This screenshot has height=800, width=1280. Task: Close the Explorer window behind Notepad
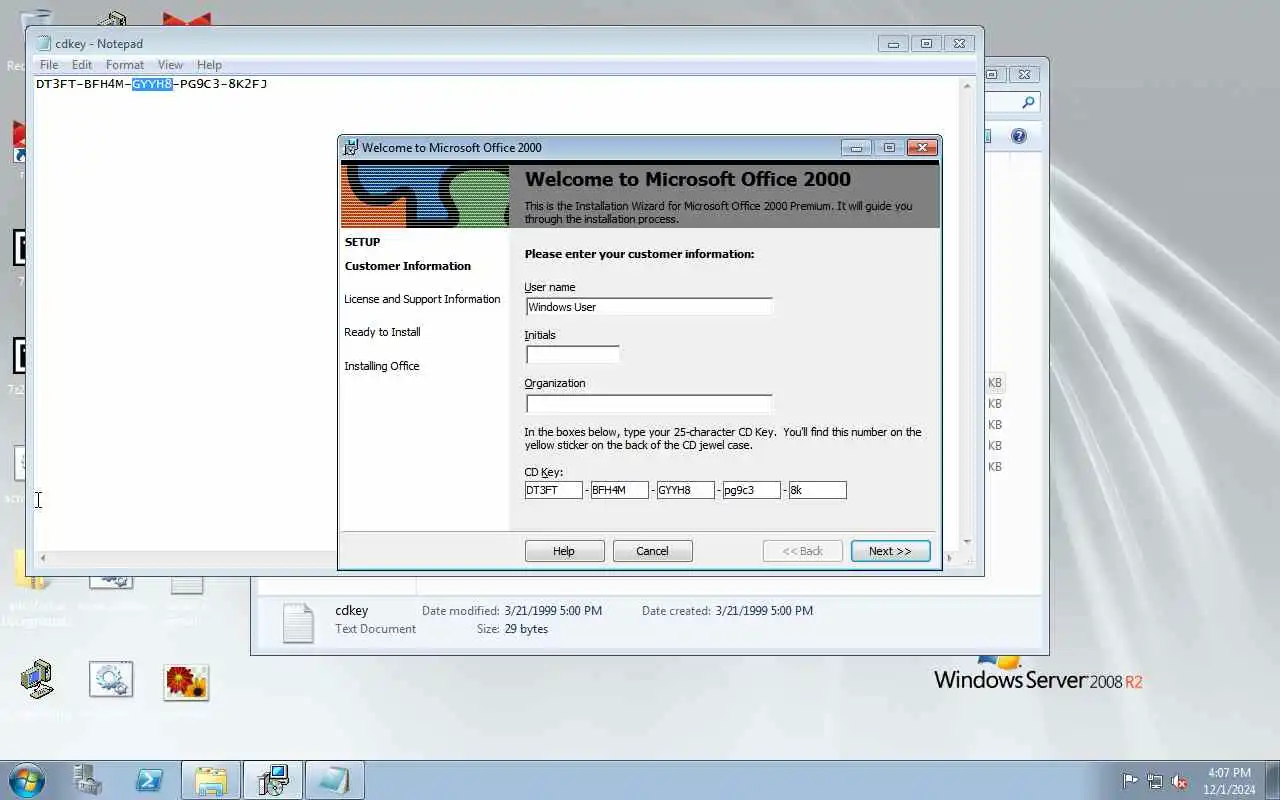point(1024,74)
